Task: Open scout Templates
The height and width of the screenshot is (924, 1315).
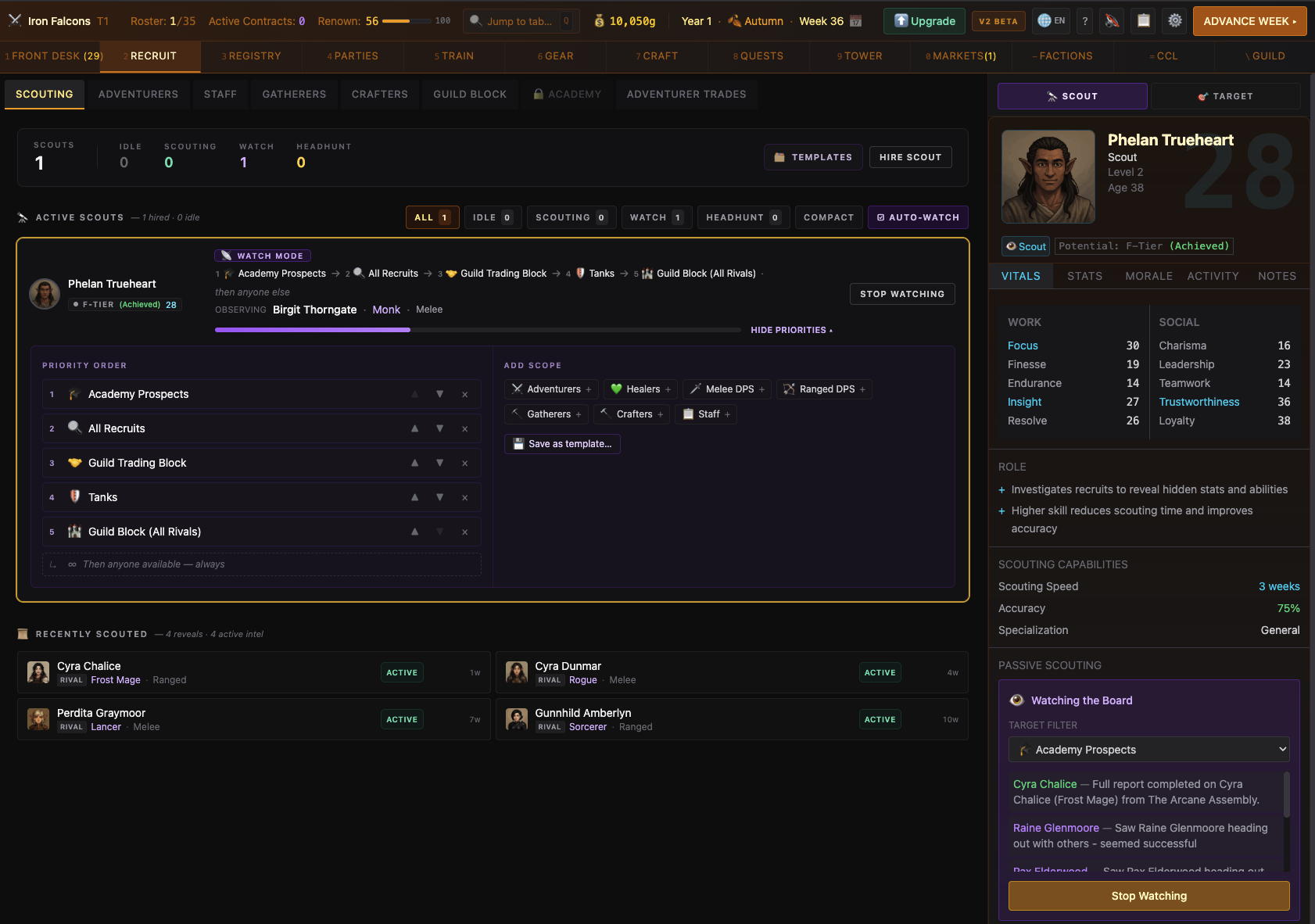Action: click(x=813, y=157)
